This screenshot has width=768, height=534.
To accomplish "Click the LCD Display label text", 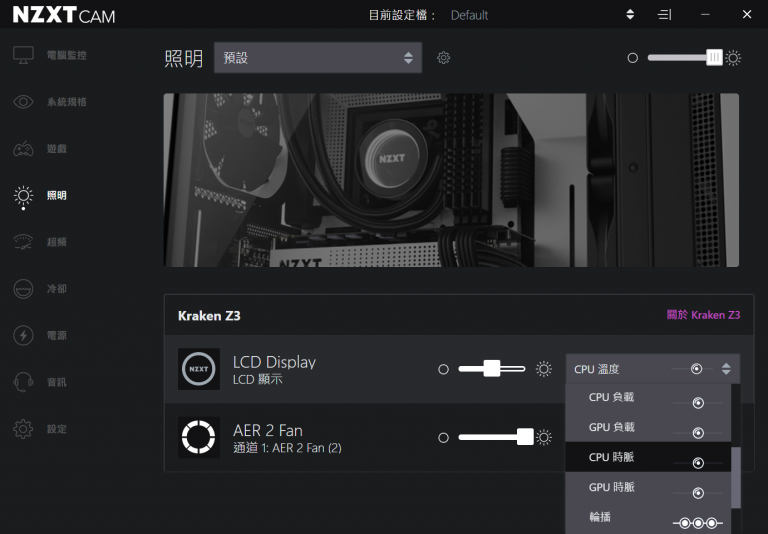I will [x=274, y=362].
